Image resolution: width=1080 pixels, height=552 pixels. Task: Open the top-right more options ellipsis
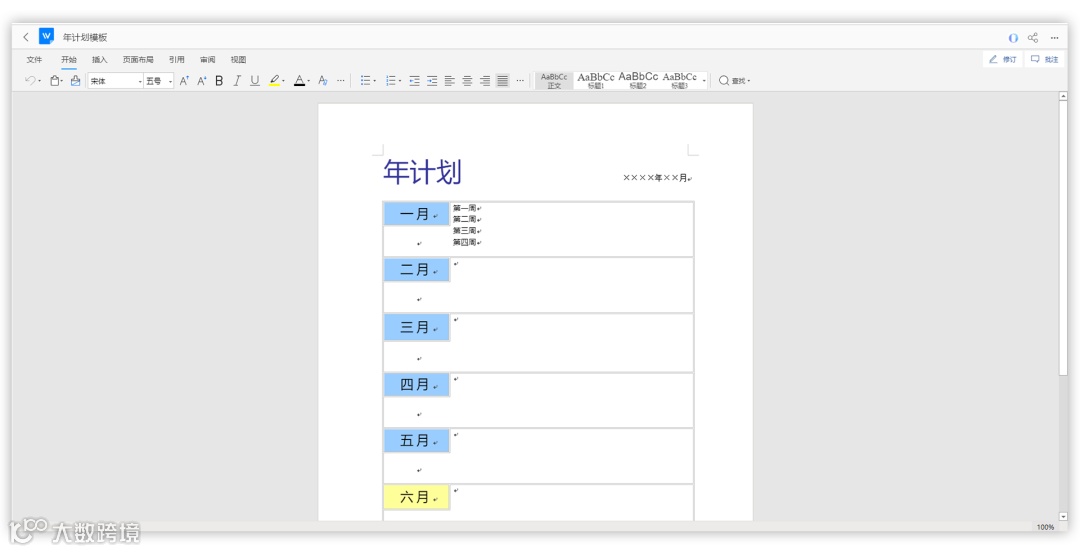[1055, 38]
